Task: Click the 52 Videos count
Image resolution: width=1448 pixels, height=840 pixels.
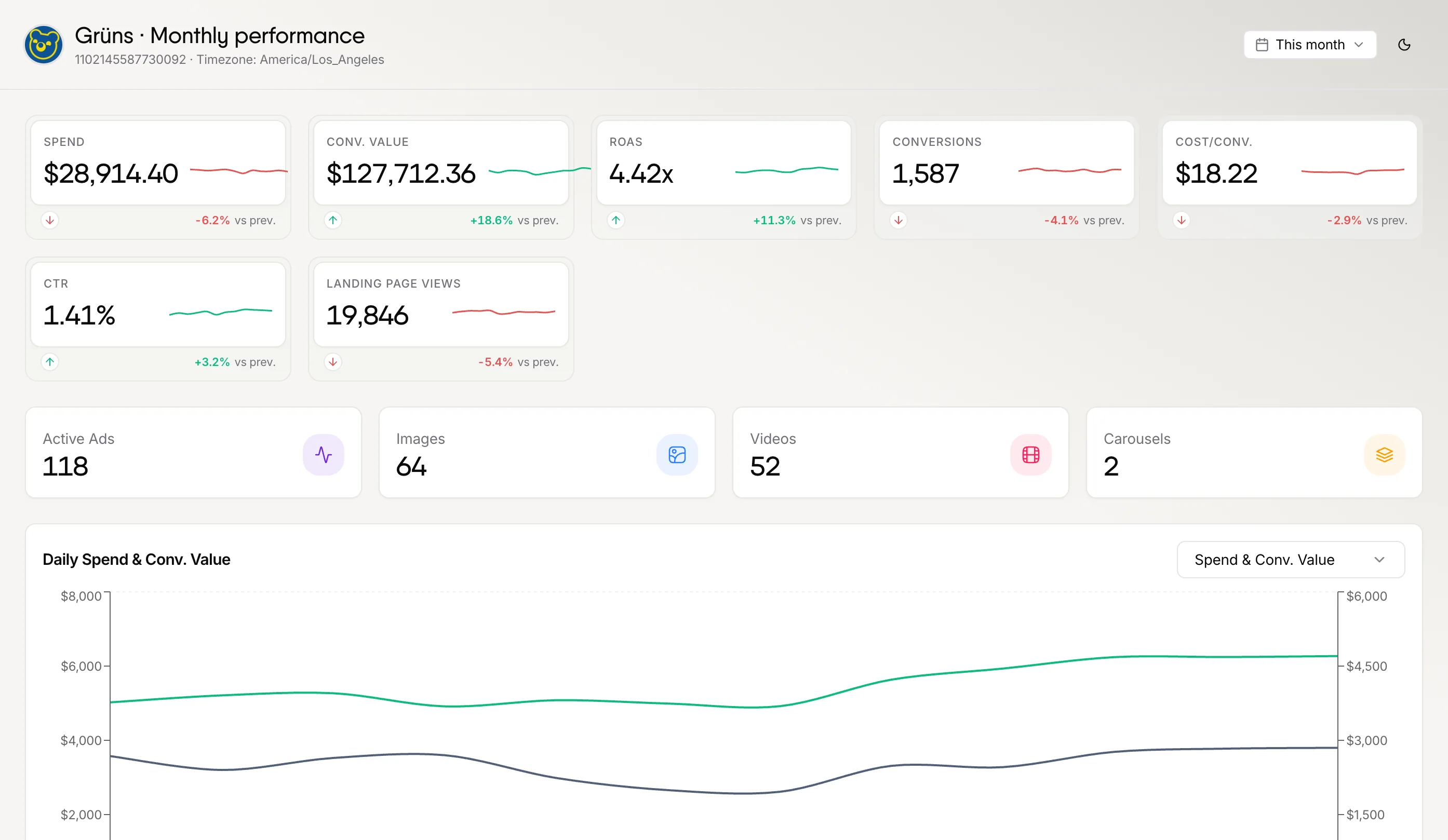Action: (x=765, y=466)
